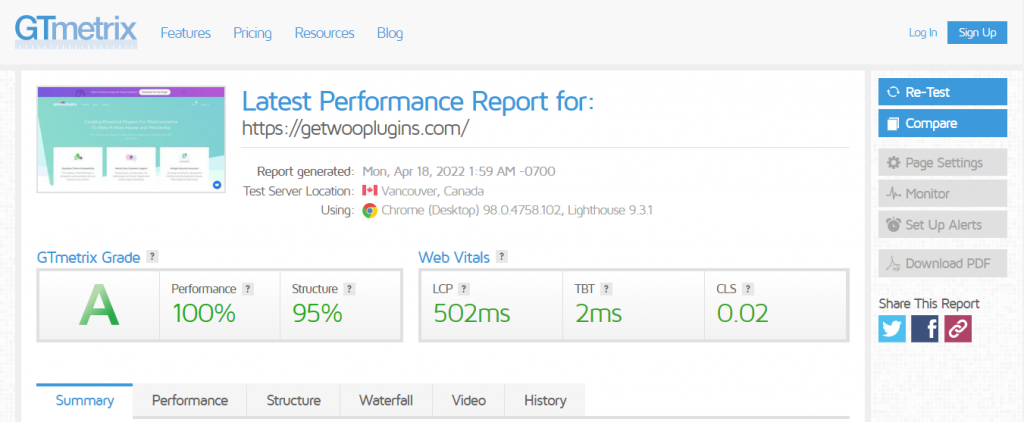Click the Sign Up button
The width and height of the screenshot is (1024, 422).
tap(977, 33)
